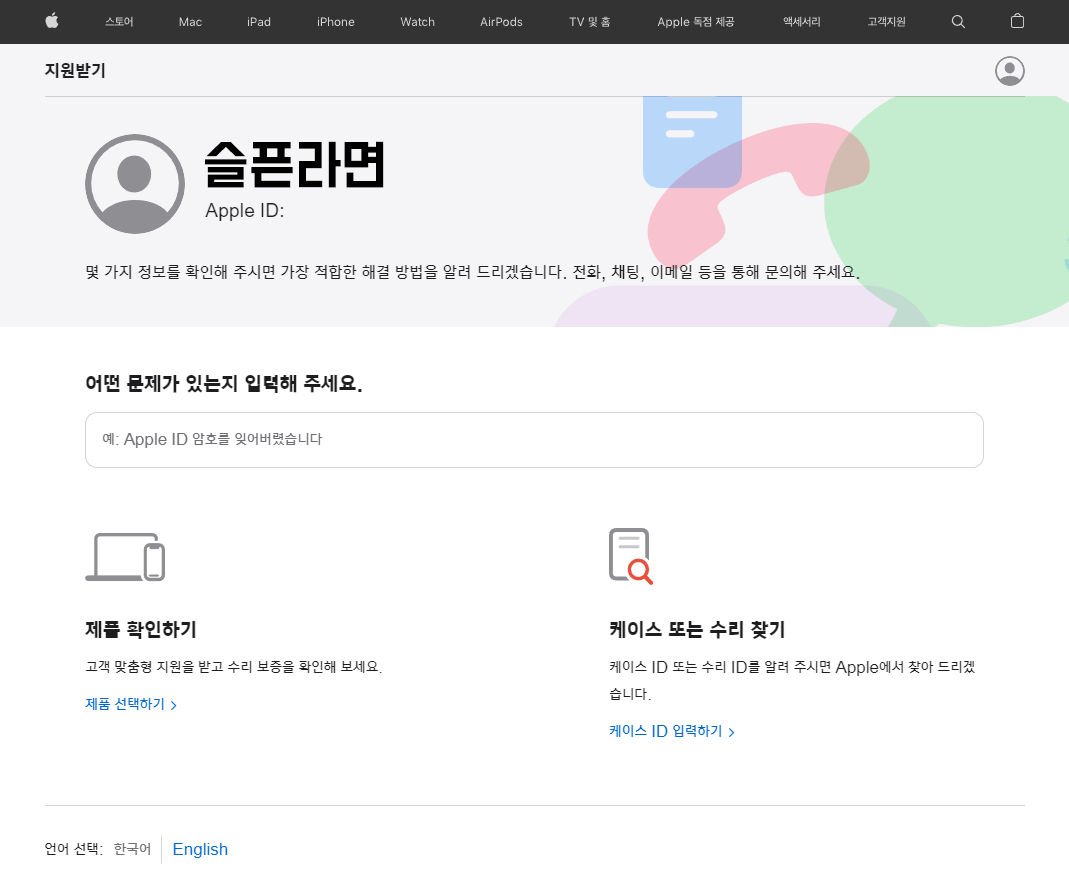The width and height of the screenshot is (1069, 880).
Task: Click the 케이스 ID 입력하기 link
Action: 672,731
